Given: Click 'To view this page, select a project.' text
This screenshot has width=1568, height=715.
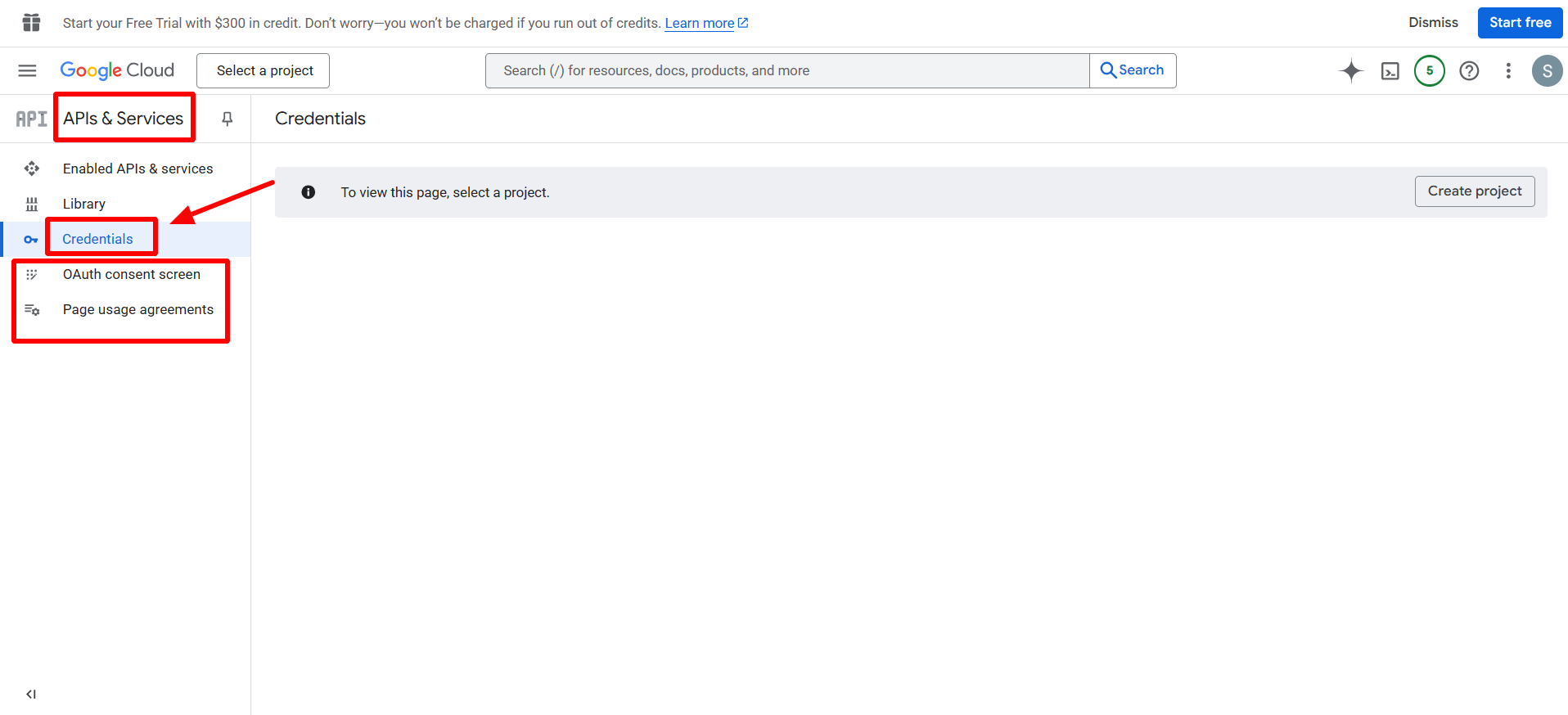Looking at the screenshot, I should tap(445, 192).
